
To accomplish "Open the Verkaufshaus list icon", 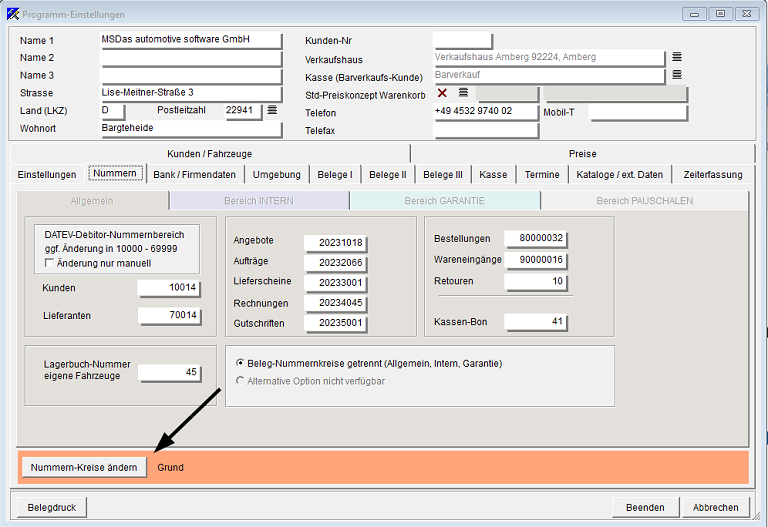I will (677, 57).
